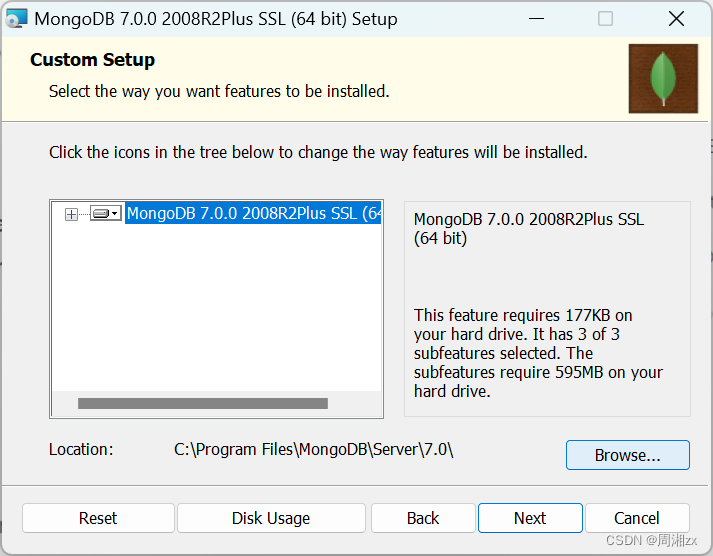Screen dimensions: 713x556
Task: Click the 'Custom Setup' heading
Action: 92,60
